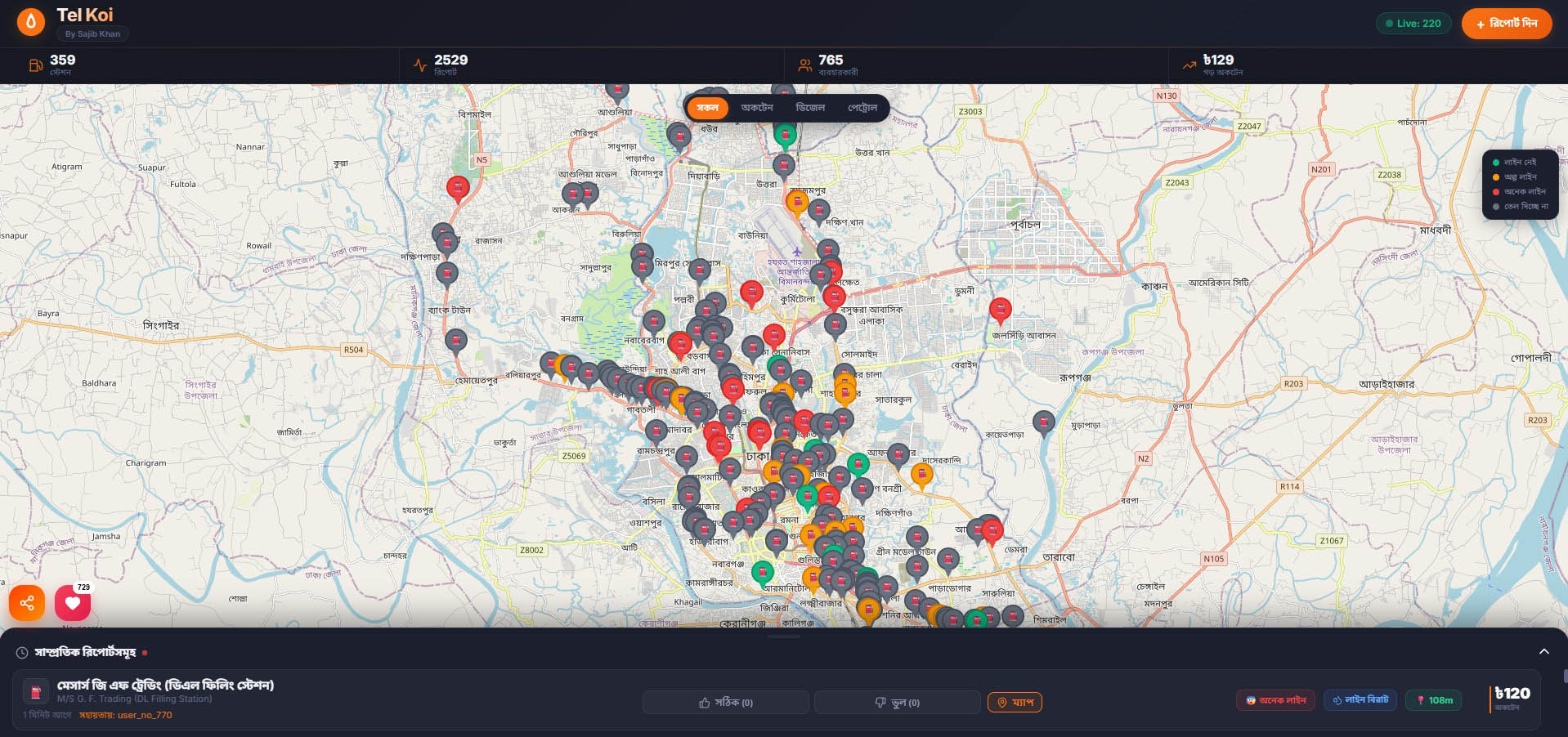Click the orange share icon button
The image size is (1568, 737).
[x=27, y=603]
